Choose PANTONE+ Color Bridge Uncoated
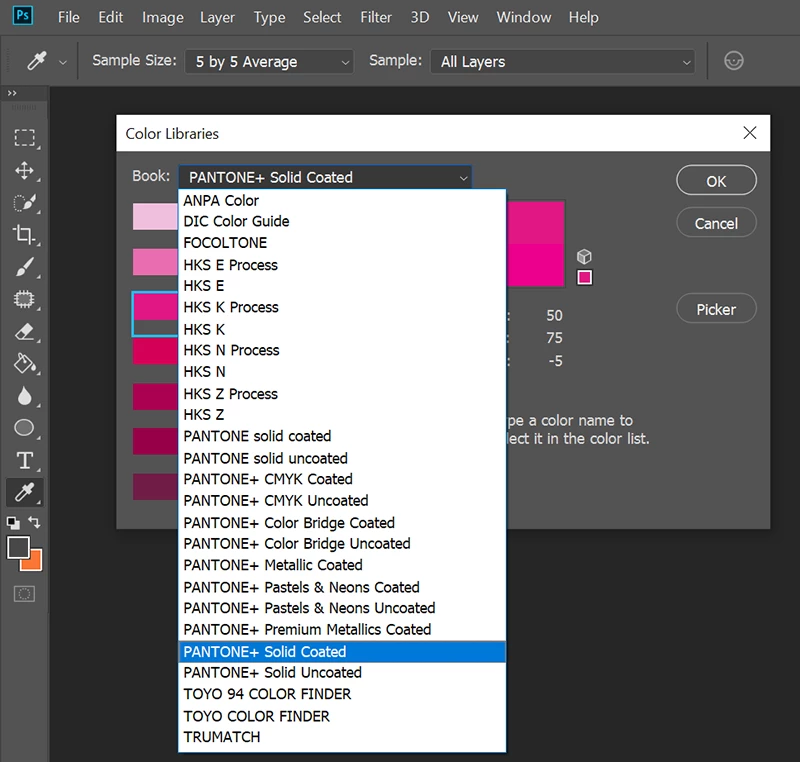 pos(342,544)
